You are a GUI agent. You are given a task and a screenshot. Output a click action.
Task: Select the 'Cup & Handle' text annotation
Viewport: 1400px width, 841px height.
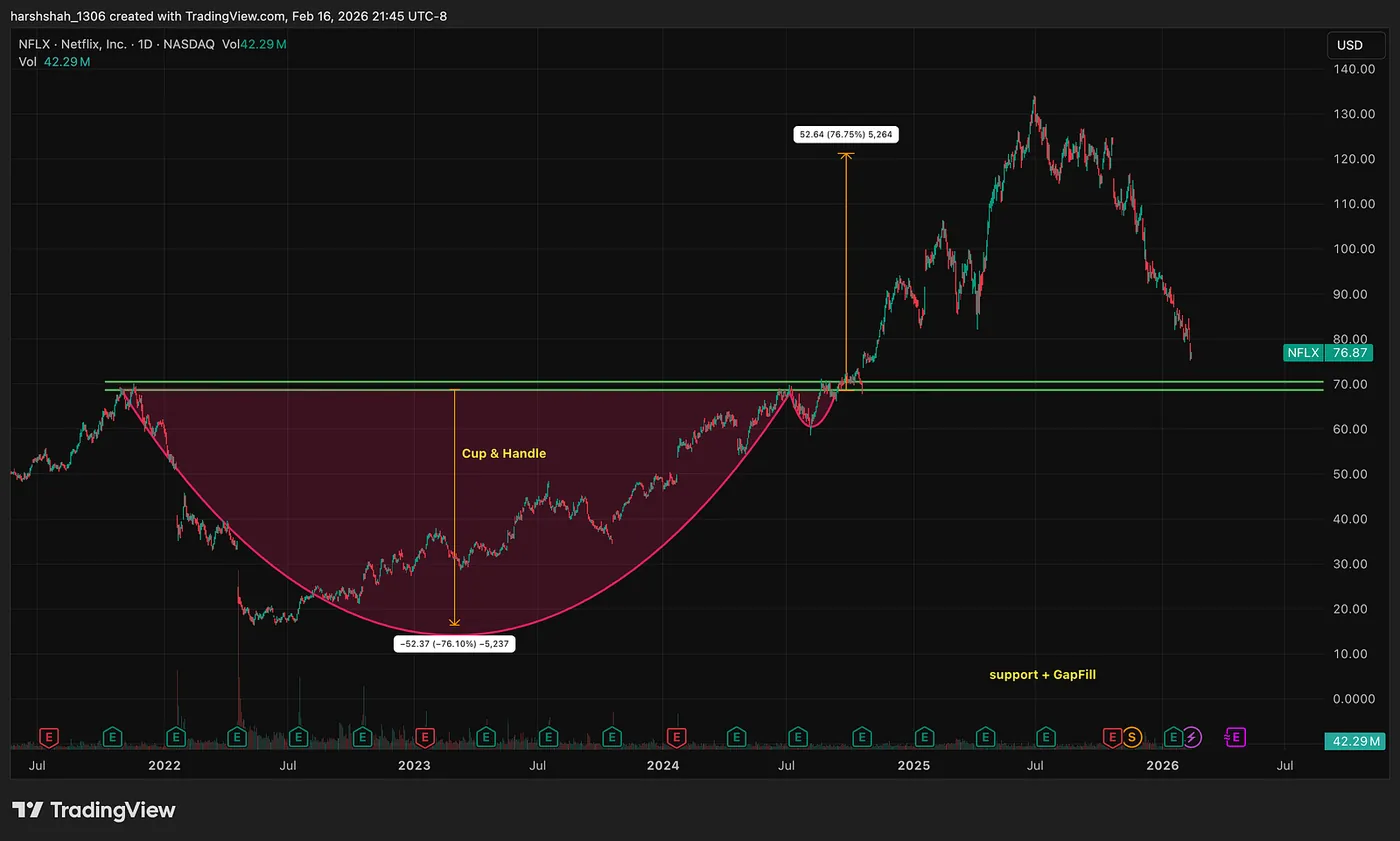point(504,453)
